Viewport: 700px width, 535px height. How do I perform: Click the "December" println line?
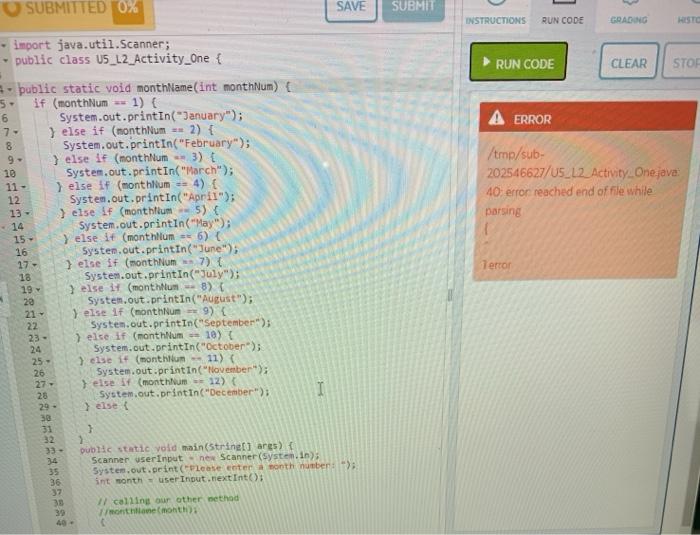184,393
